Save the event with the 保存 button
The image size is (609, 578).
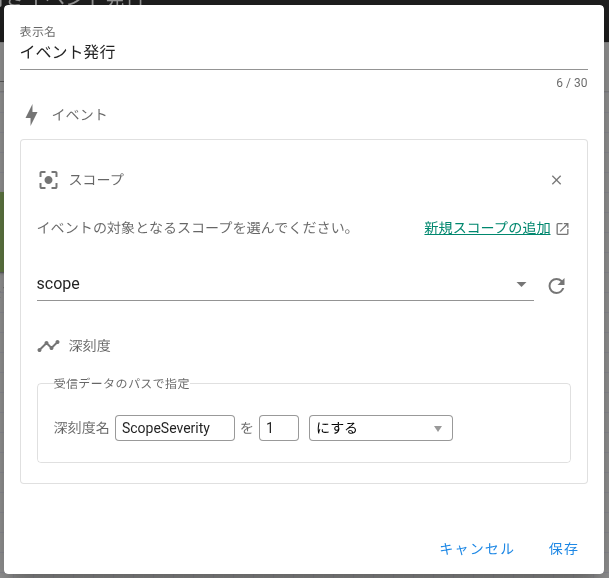pos(563,549)
